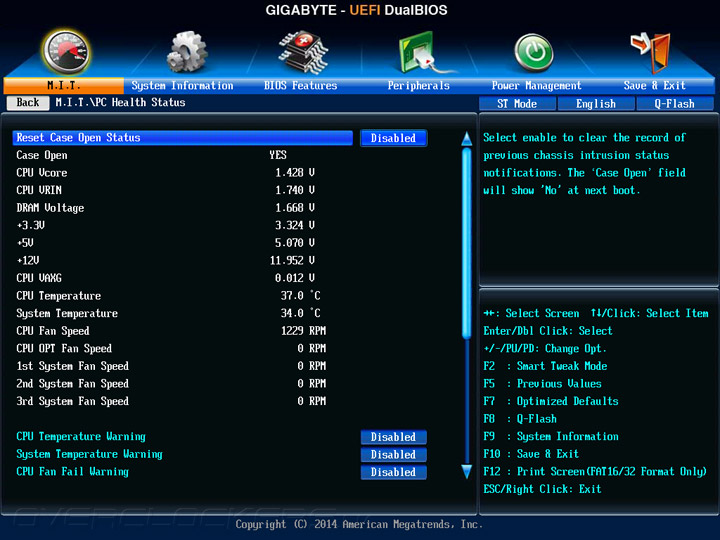
Task: Switch to the System Information tab
Action: (x=182, y=85)
